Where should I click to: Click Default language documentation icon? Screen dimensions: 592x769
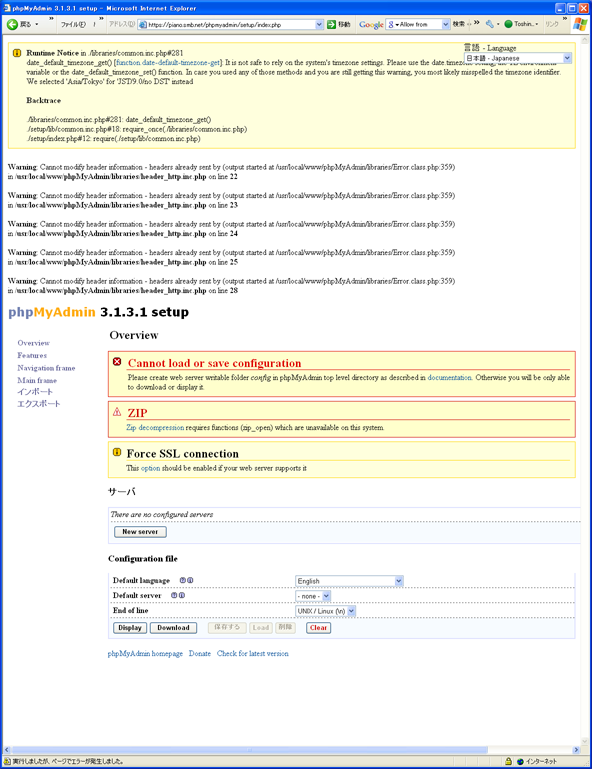point(182,580)
